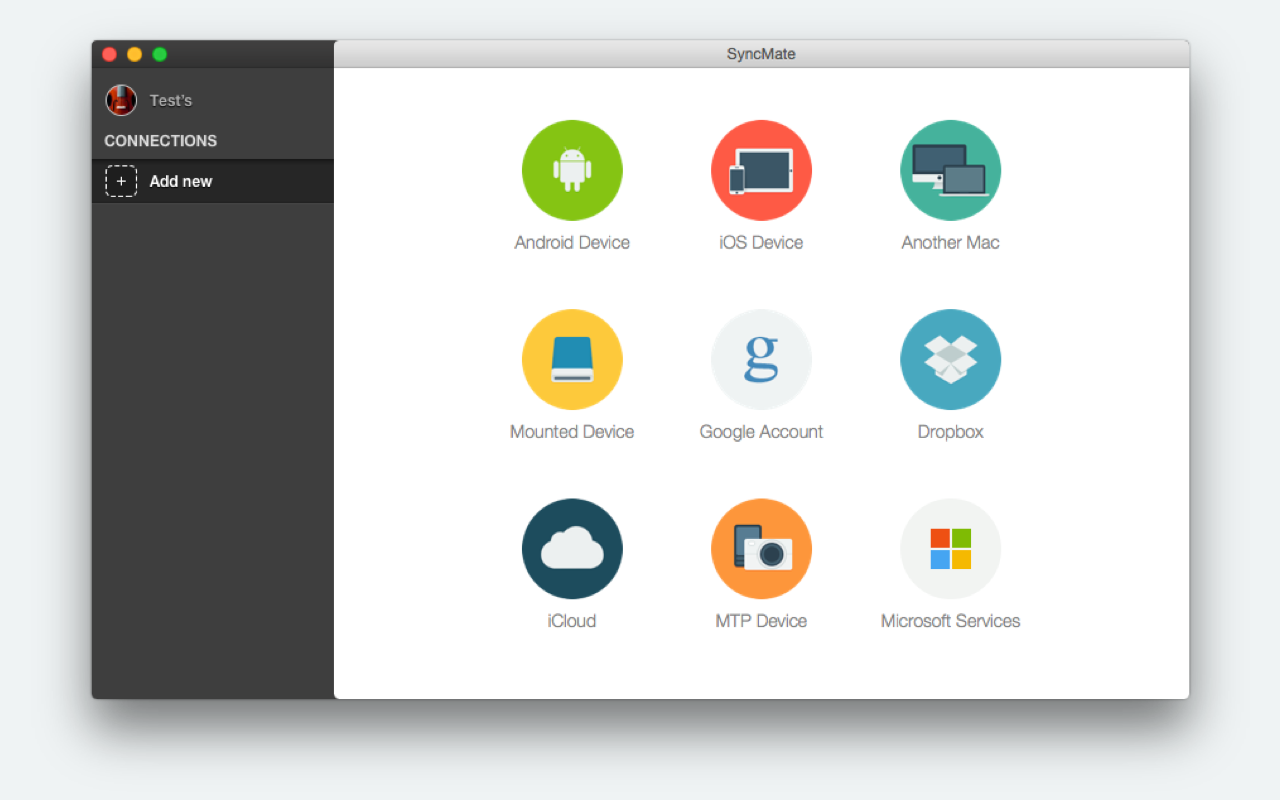Click the "Android Device" label
Screen dimensions: 1280x800
[572, 243]
